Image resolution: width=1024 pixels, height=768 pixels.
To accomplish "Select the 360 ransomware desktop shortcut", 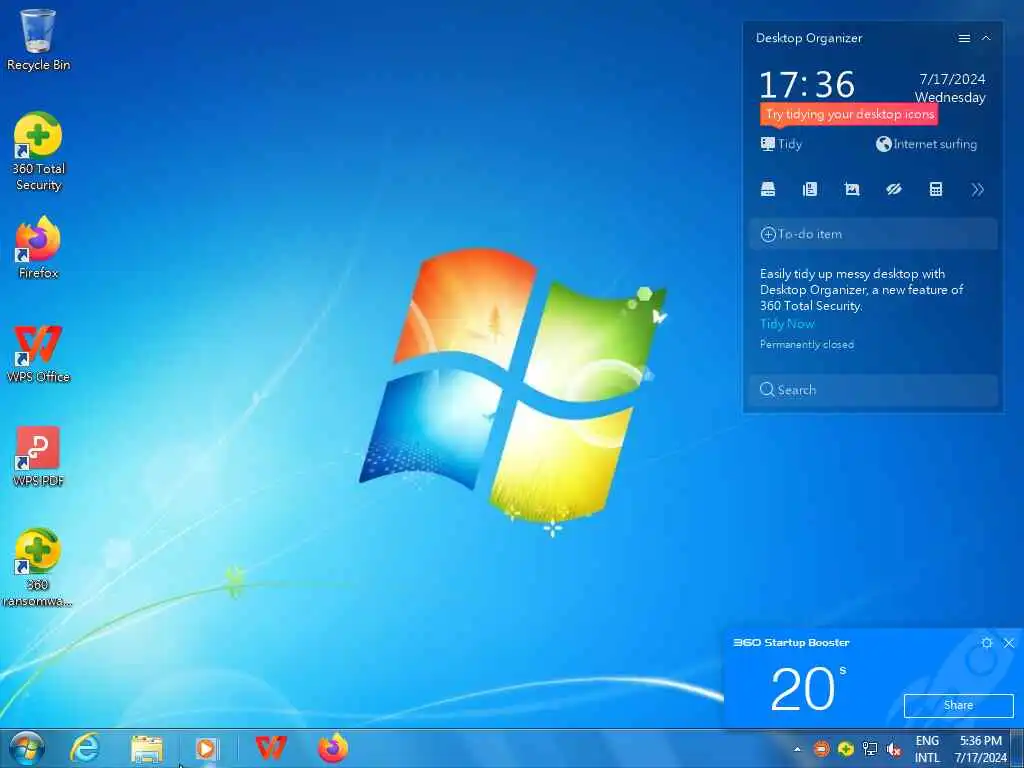I will click(38, 568).
